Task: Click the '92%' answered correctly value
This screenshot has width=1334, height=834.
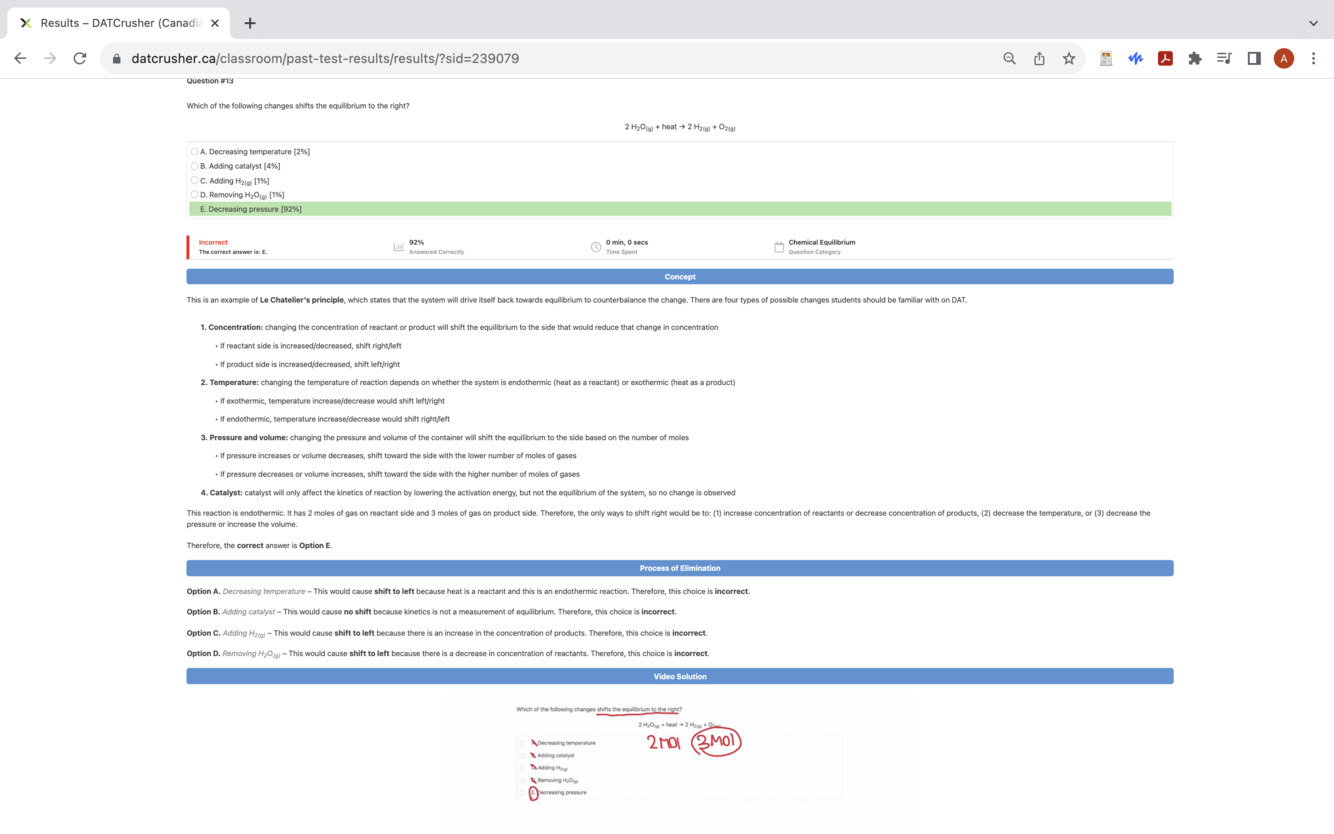Action: (416, 242)
